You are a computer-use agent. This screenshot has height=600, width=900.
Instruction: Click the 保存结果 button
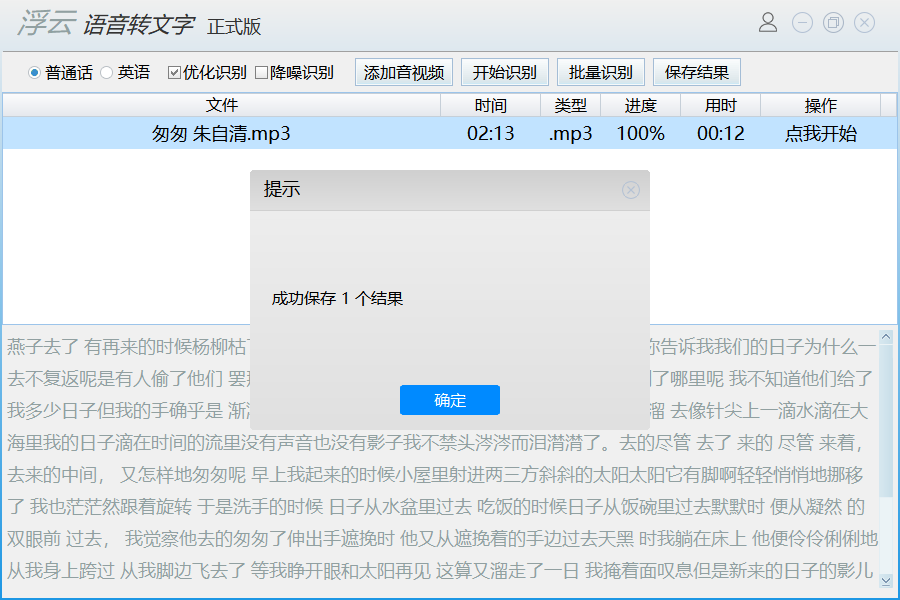[x=696, y=71]
